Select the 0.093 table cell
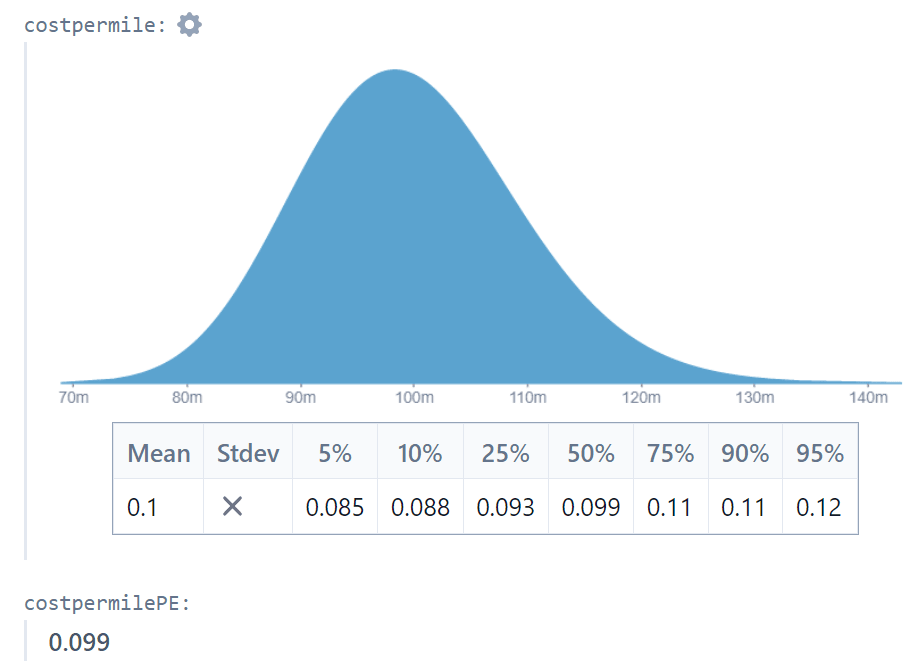This screenshot has height=671, width=918. click(x=505, y=507)
